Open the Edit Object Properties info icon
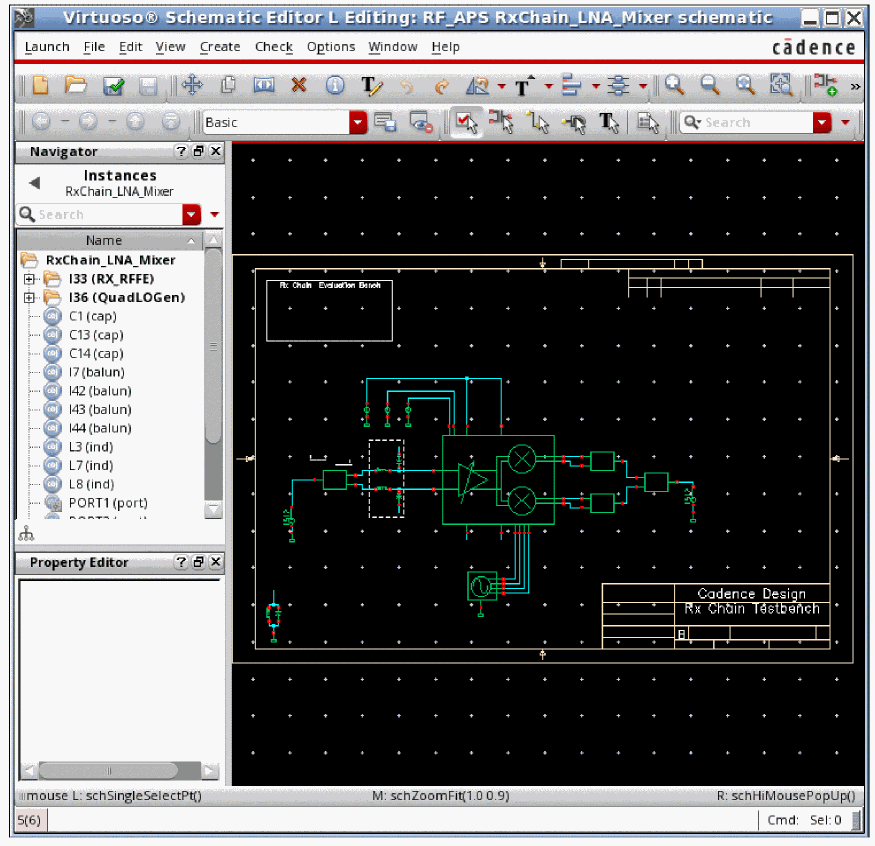 click(335, 86)
